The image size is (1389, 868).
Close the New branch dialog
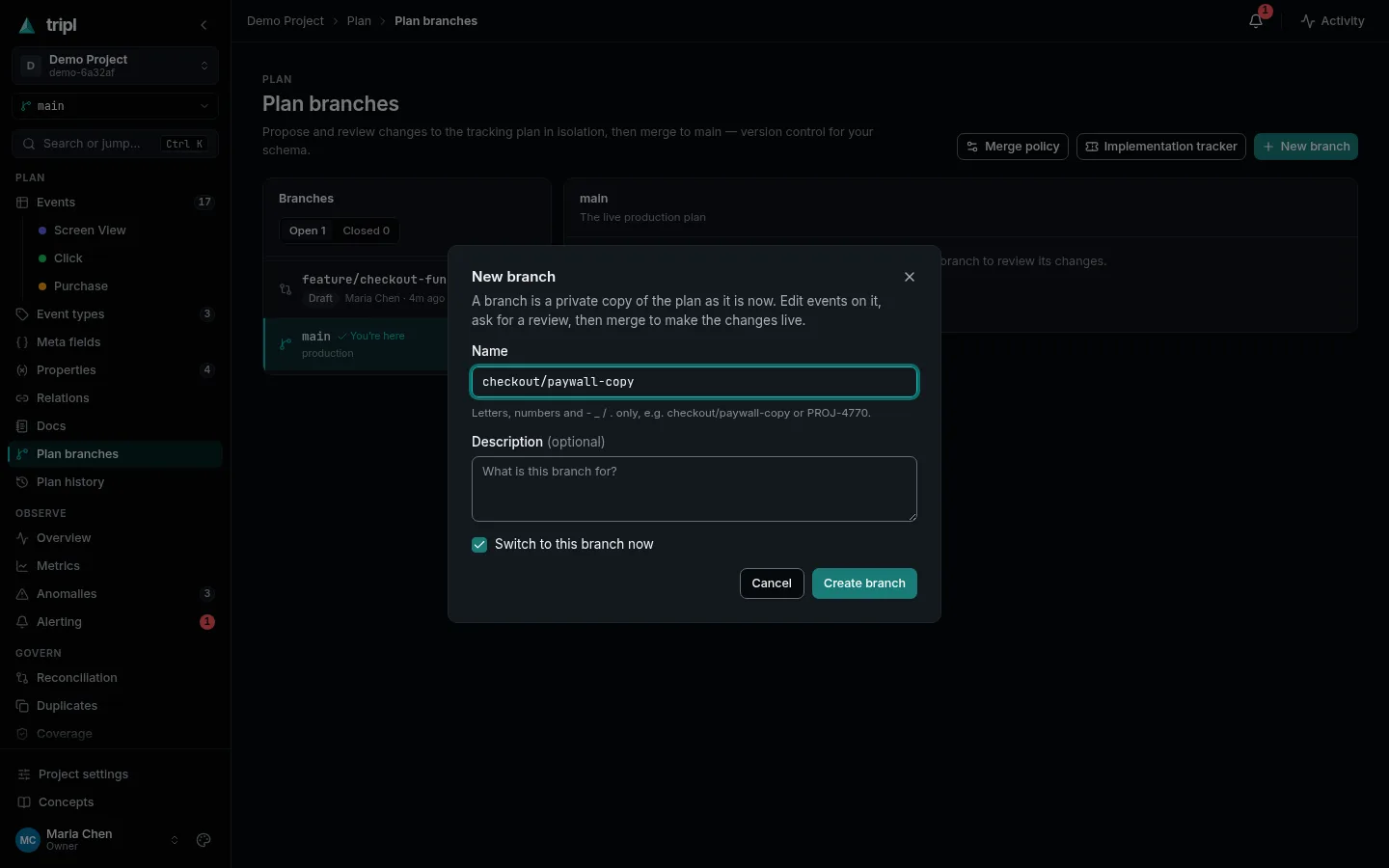tap(910, 277)
